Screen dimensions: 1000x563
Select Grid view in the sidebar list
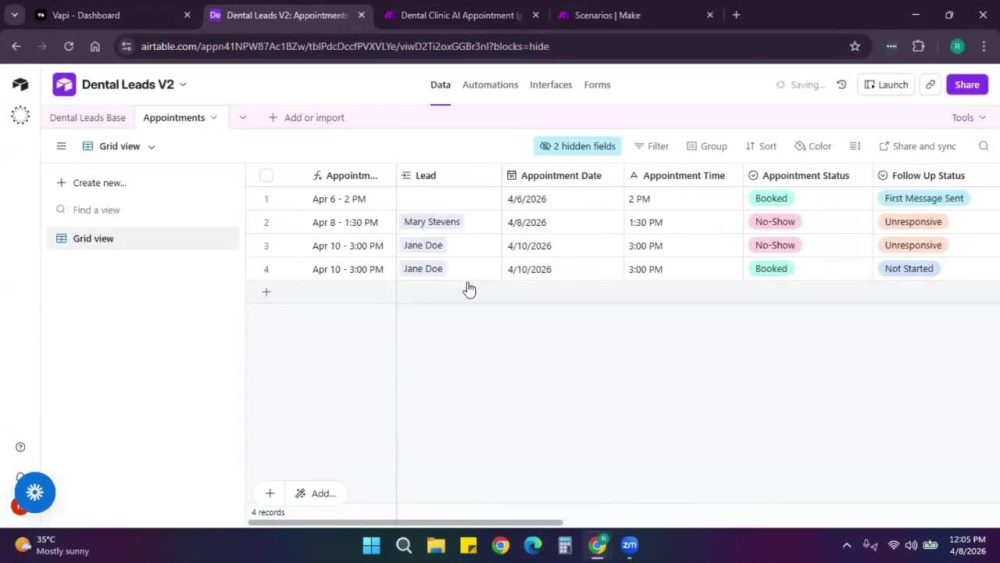(143, 238)
